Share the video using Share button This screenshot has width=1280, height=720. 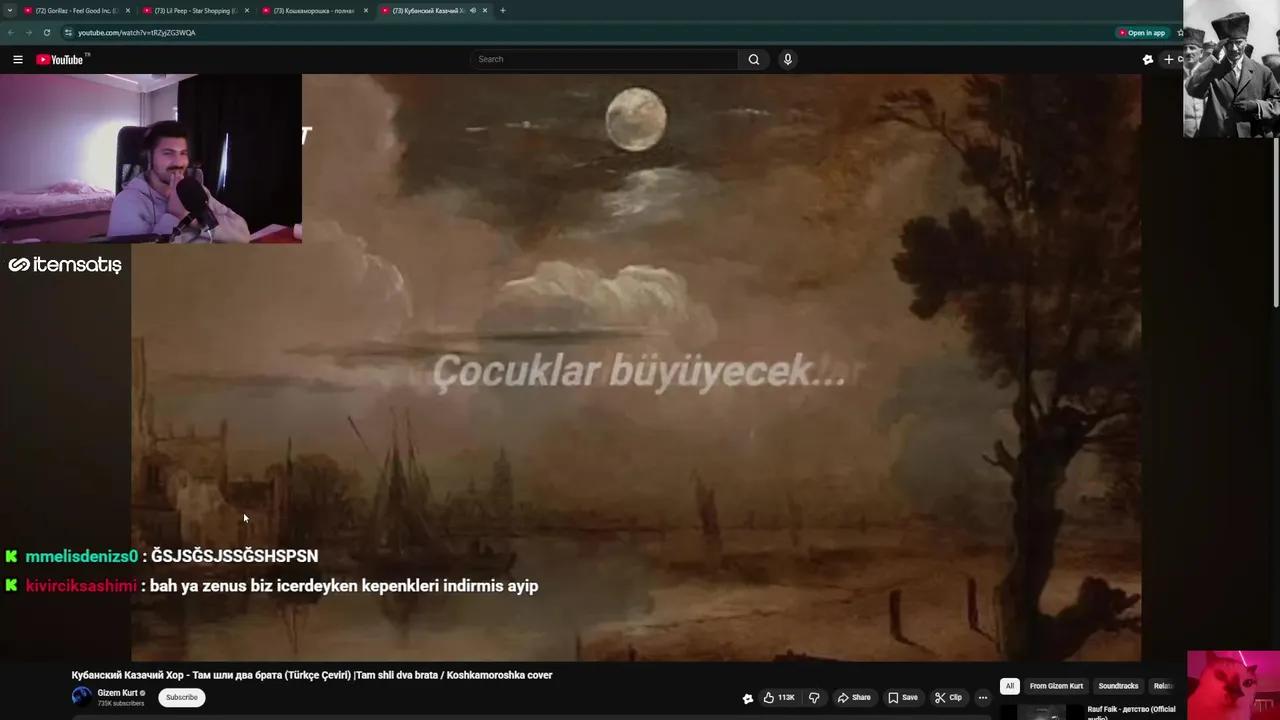coord(854,698)
